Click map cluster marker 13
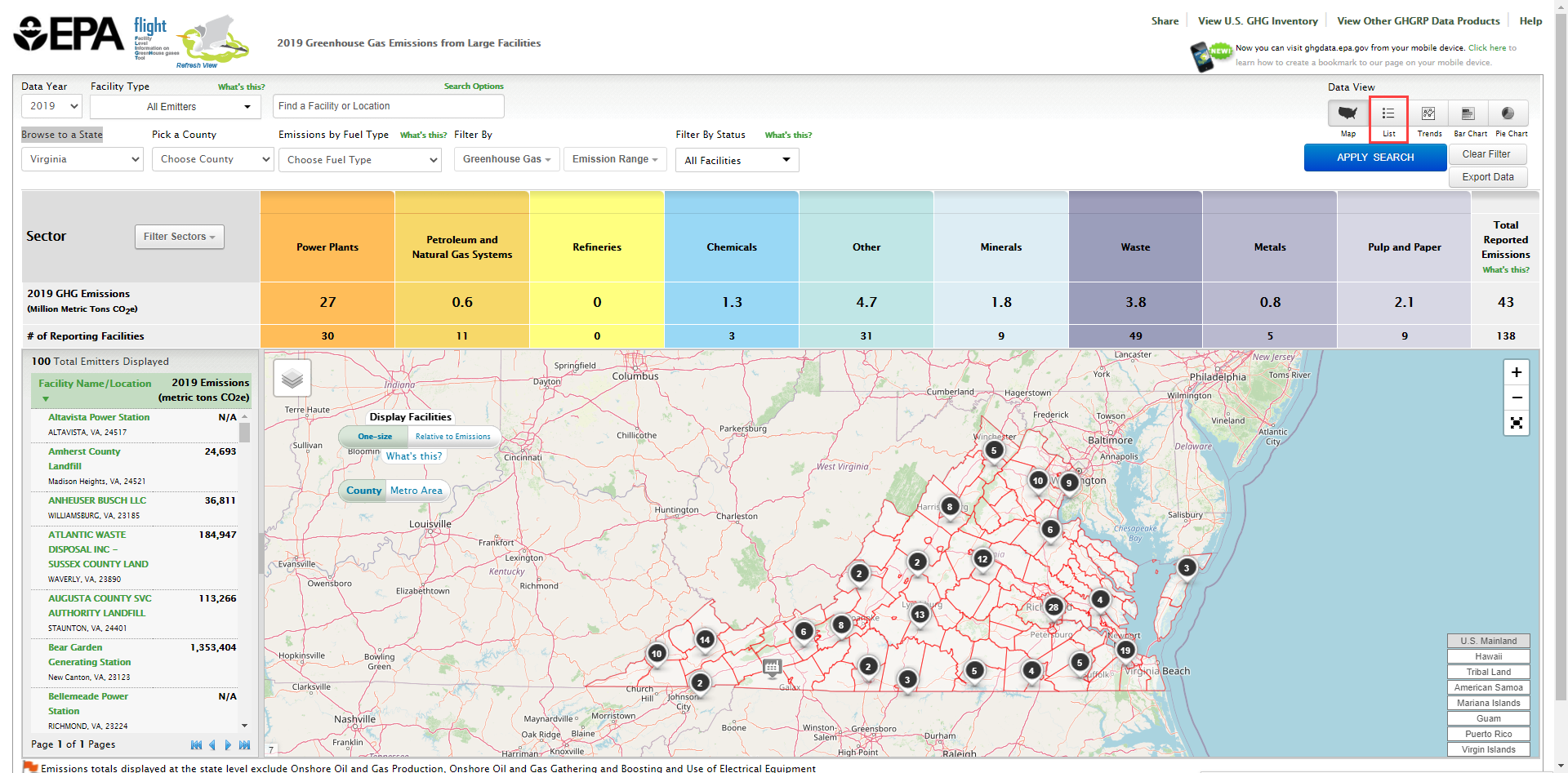Screen dimensions: 1568x773 [x=920, y=614]
